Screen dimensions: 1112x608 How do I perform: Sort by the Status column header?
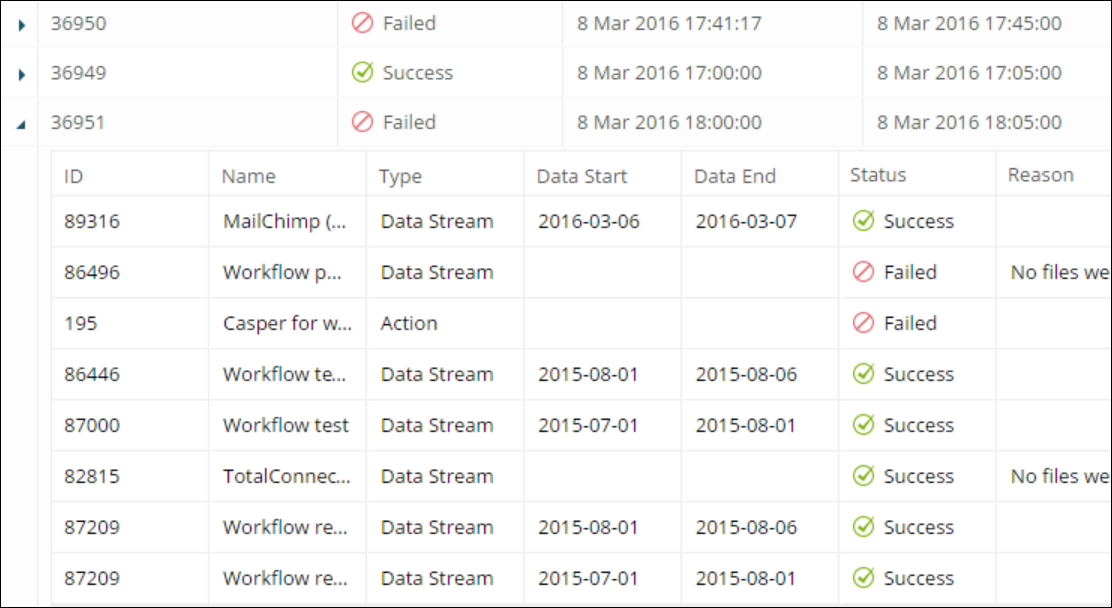tap(876, 174)
